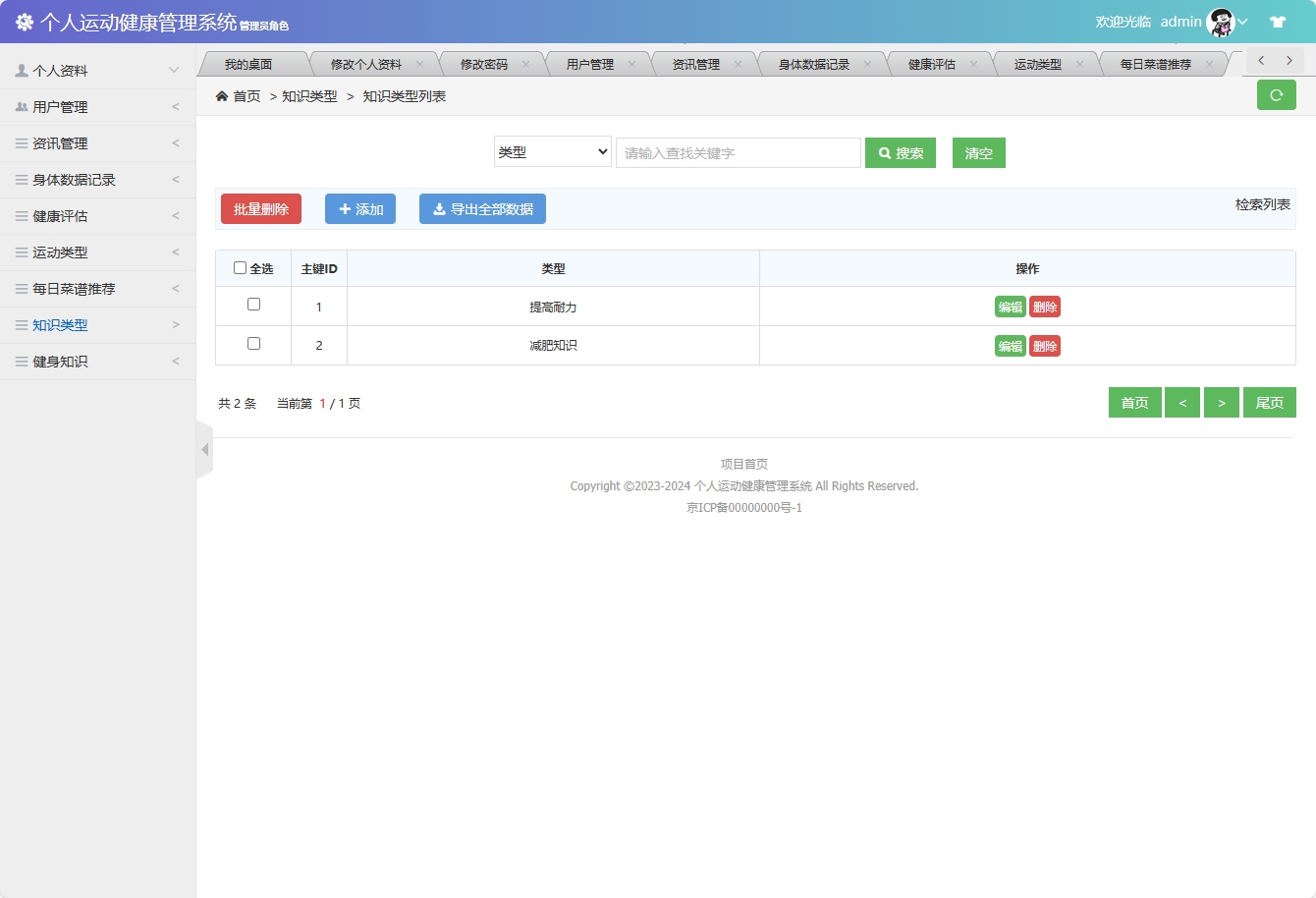Click the list icon next to 运动类型 in sidebar

point(22,253)
